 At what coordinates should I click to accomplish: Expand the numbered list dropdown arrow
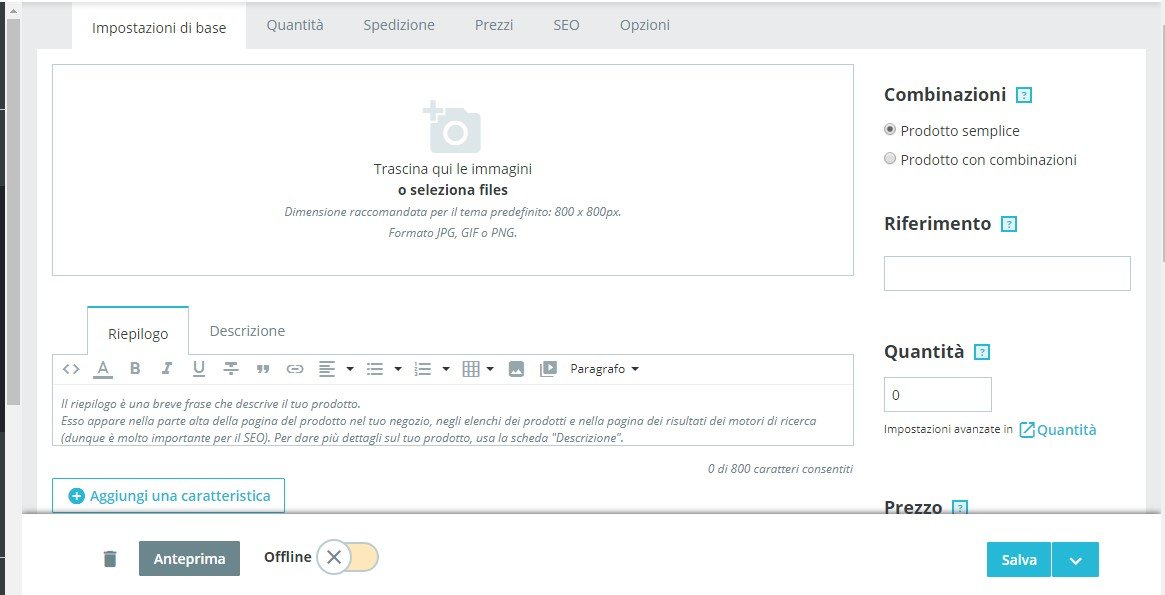(446, 369)
